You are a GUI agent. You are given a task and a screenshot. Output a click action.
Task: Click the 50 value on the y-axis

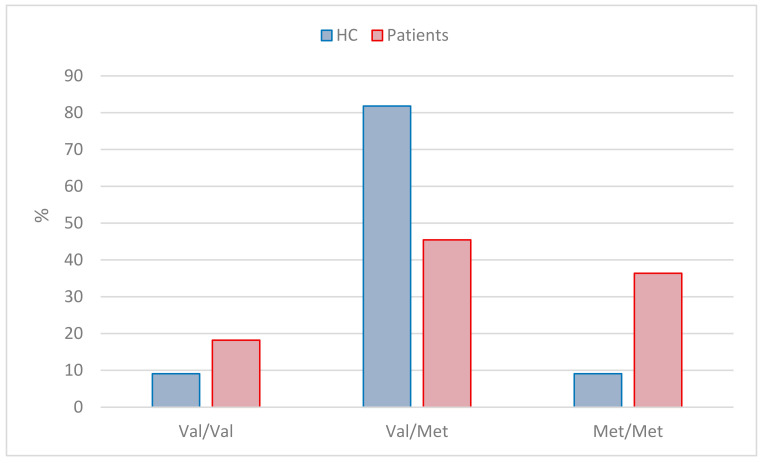click(73, 223)
